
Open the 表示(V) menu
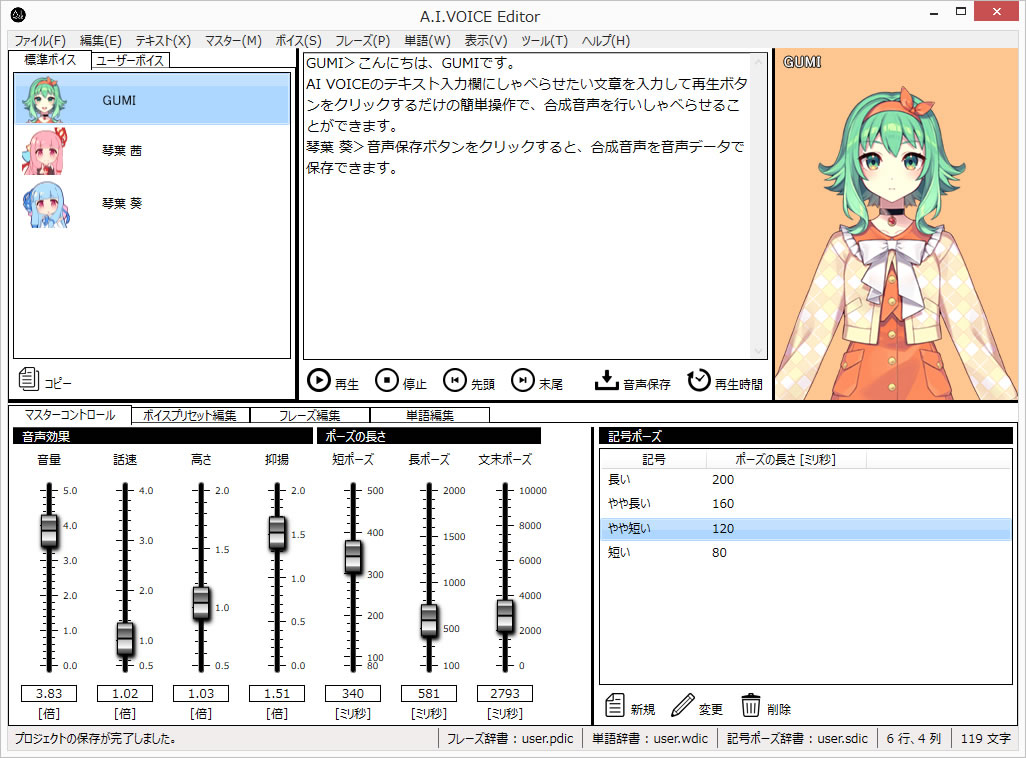coord(486,41)
